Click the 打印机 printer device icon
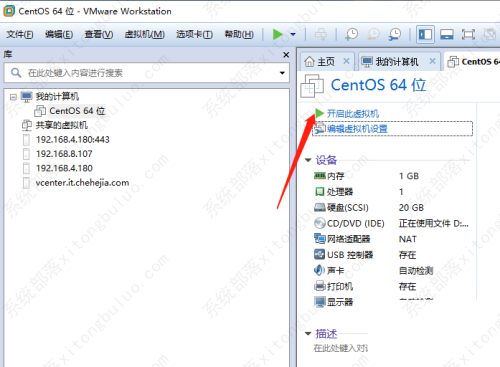500x367 pixels. click(320, 286)
